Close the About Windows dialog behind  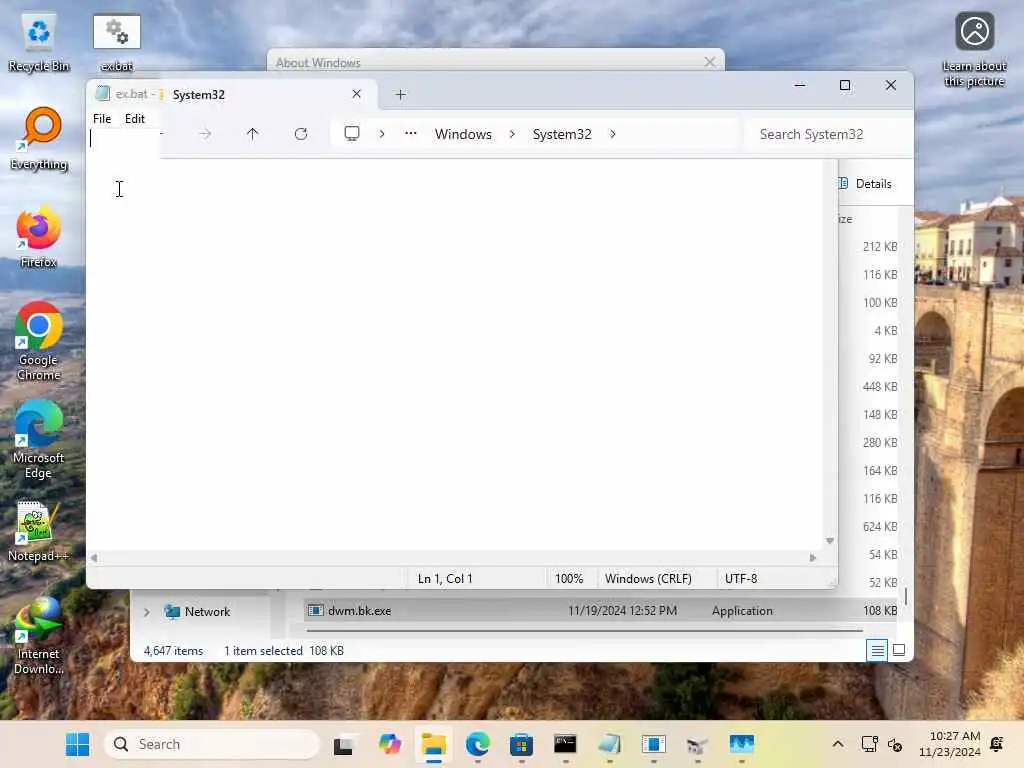710,62
